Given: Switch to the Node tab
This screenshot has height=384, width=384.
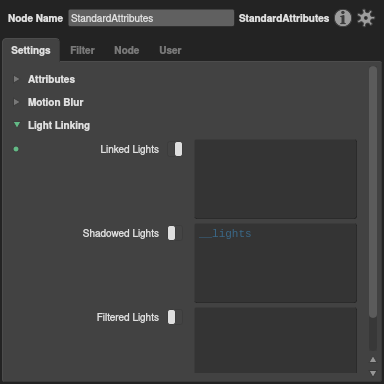Looking at the screenshot, I should point(127,50).
